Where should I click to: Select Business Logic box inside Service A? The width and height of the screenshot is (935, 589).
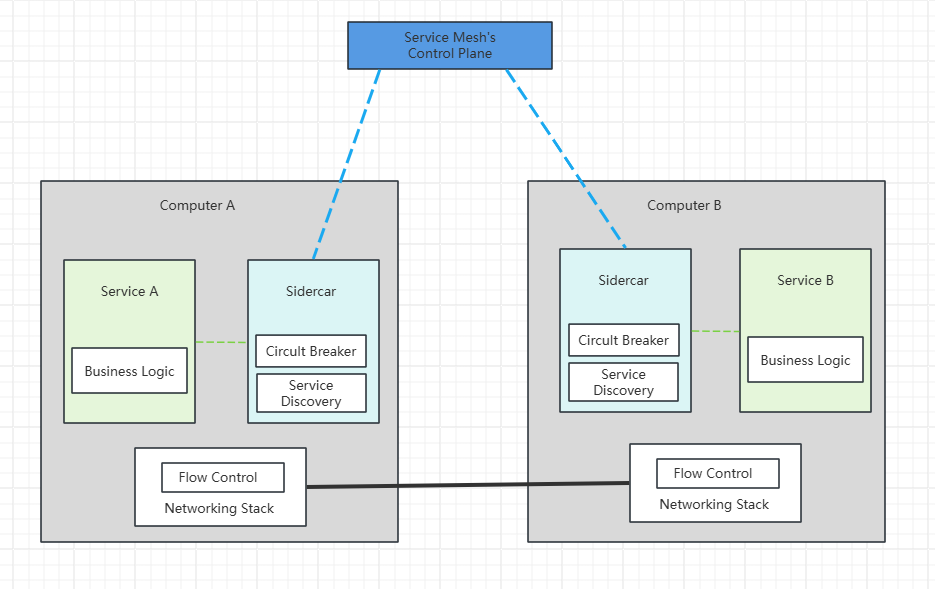click(129, 371)
